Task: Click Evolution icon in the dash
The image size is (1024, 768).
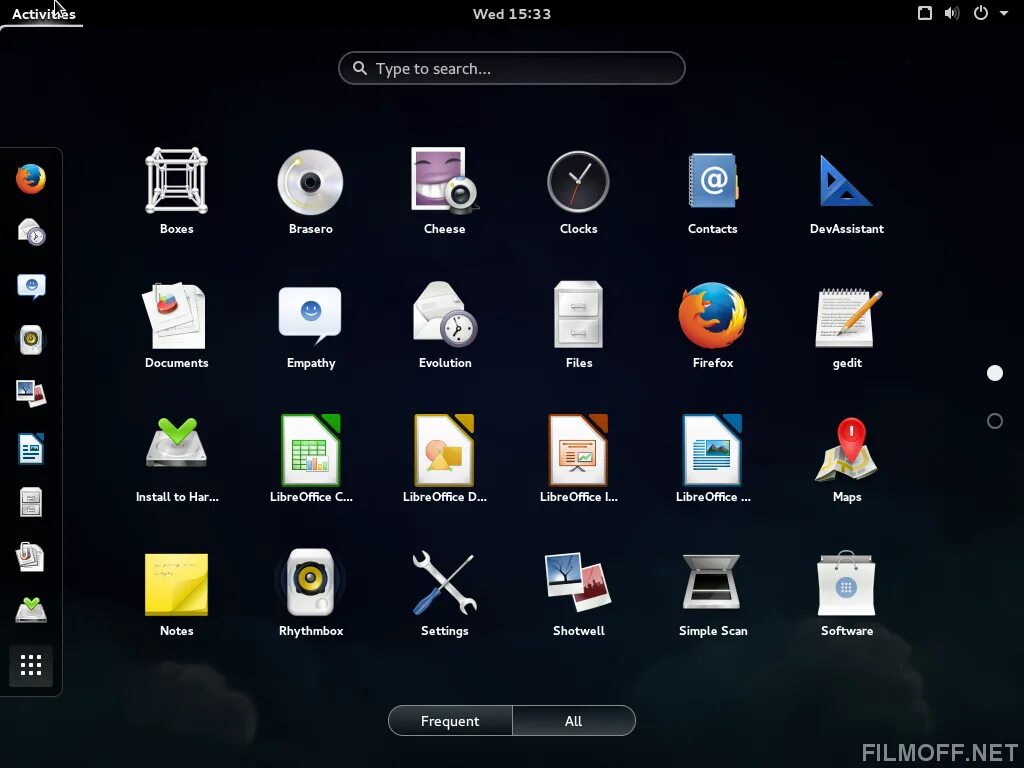Action: pos(31,232)
